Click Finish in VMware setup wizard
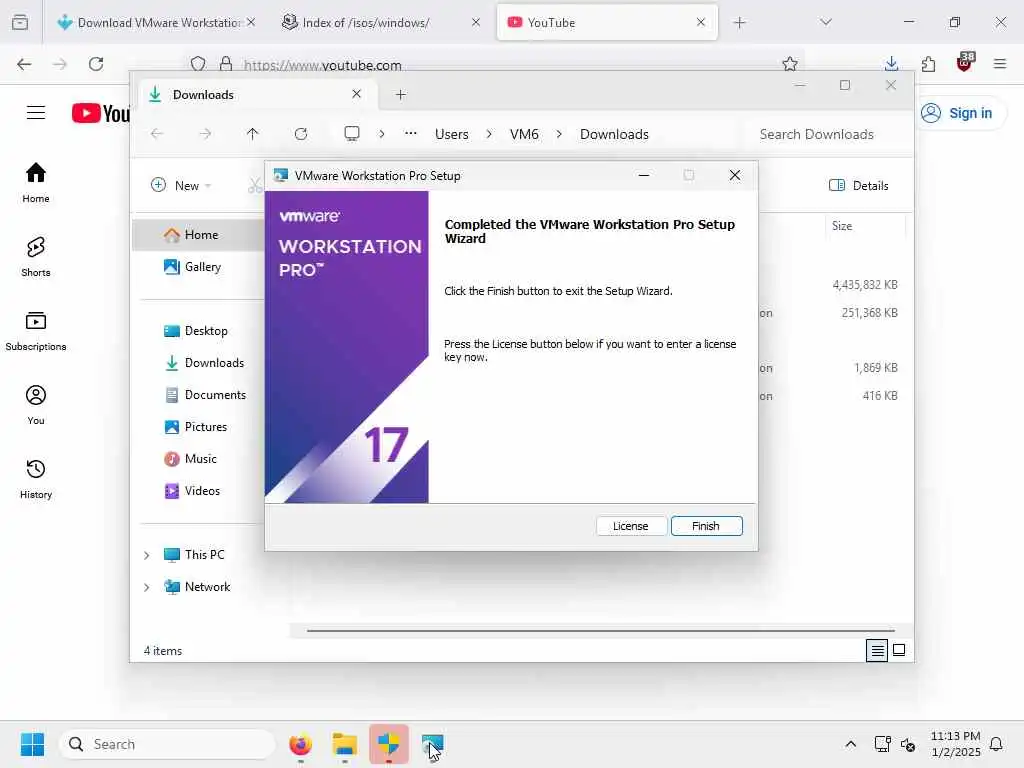Viewport: 1024px width, 768px height. coord(706,526)
